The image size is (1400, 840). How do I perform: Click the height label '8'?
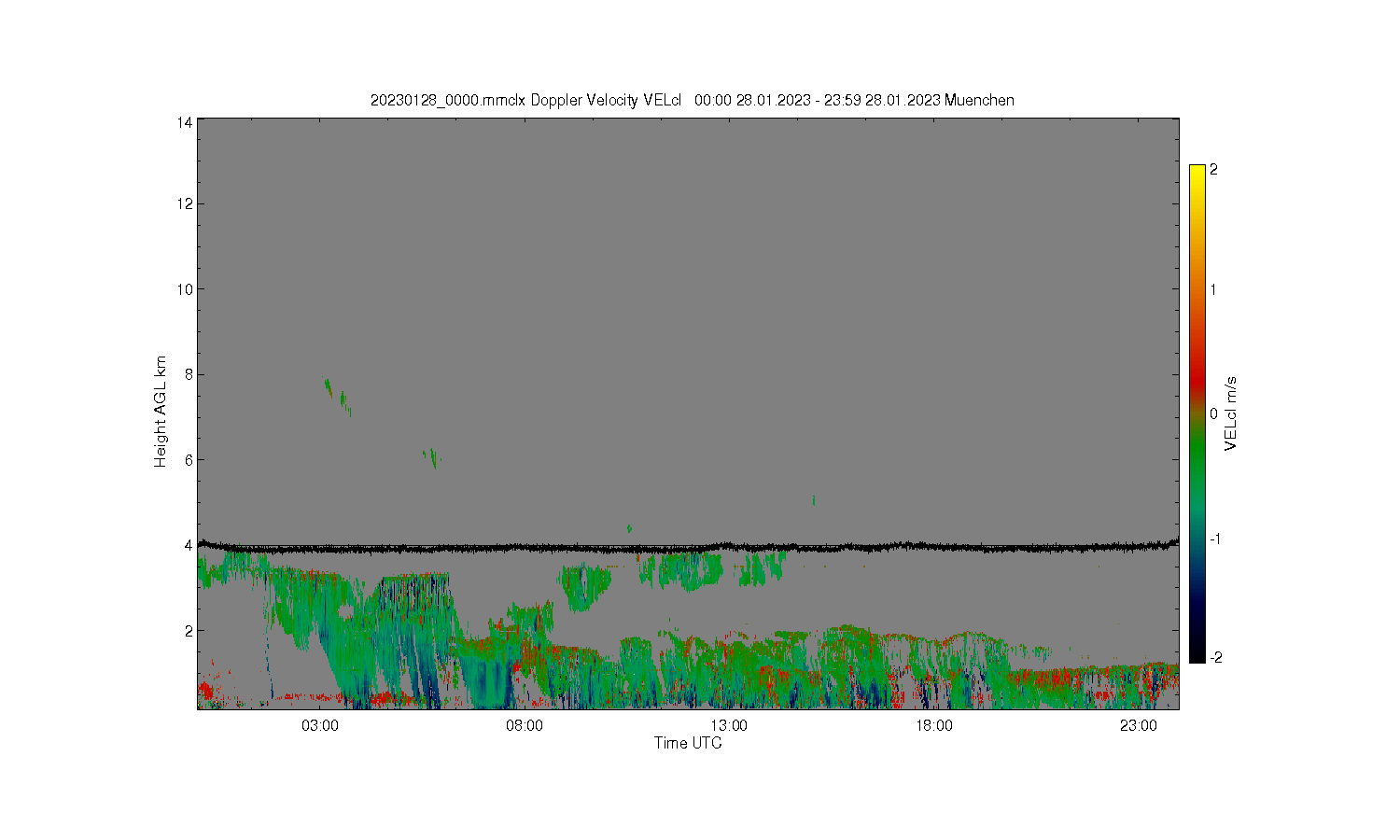pos(188,374)
